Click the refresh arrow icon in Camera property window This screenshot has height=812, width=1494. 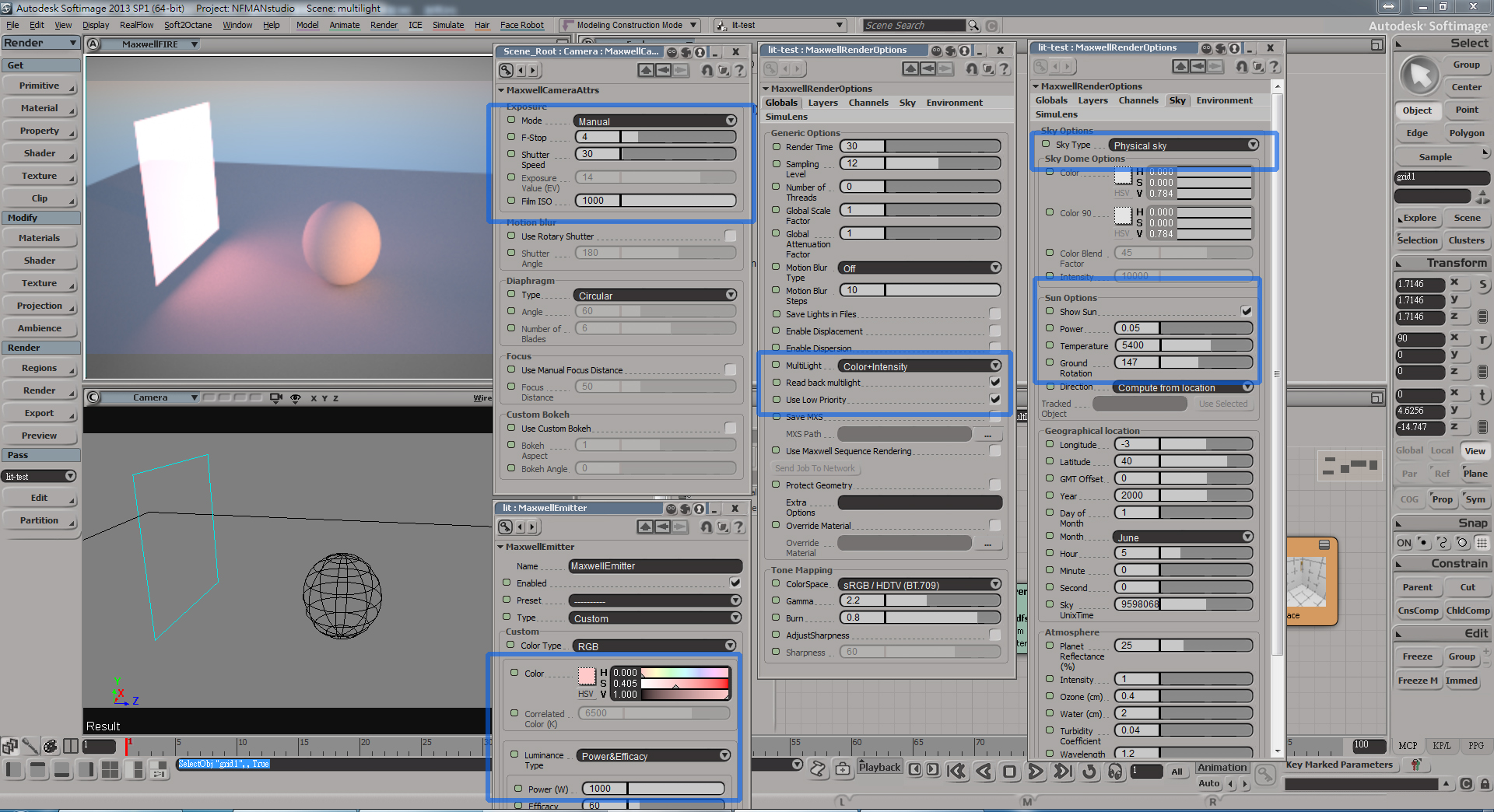coord(707,71)
